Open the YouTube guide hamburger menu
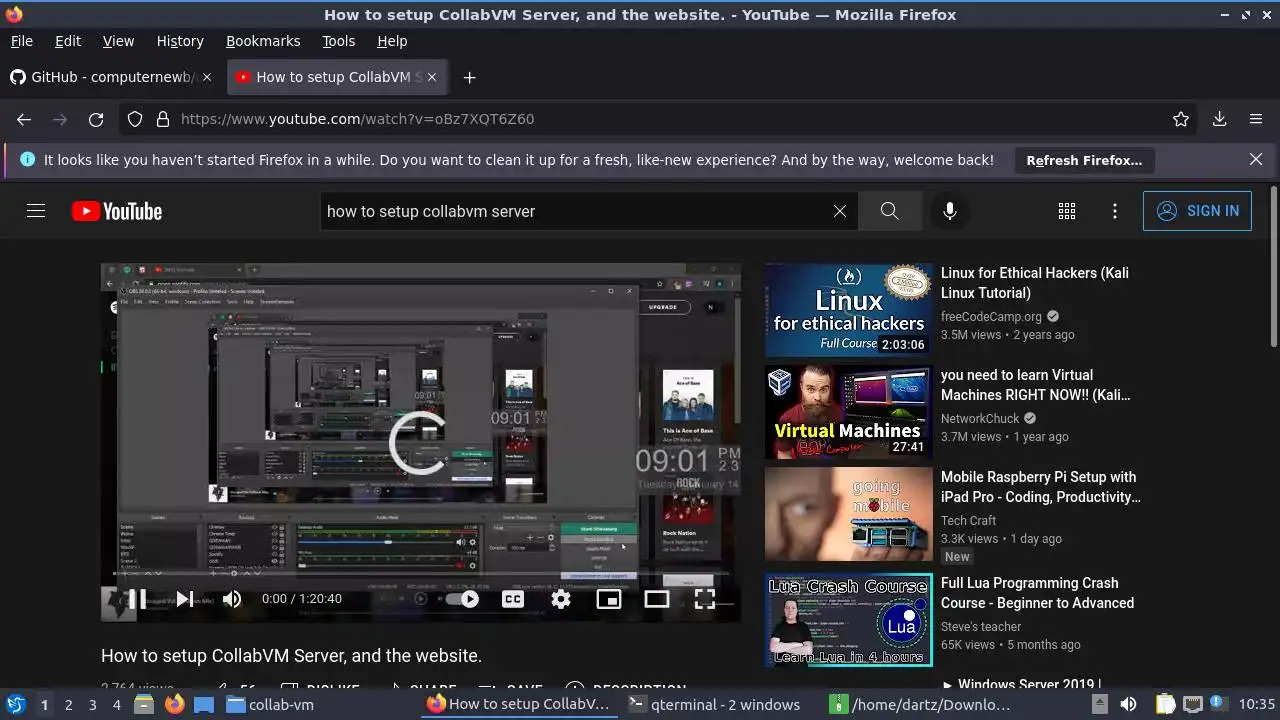The image size is (1280, 720). [x=36, y=211]
